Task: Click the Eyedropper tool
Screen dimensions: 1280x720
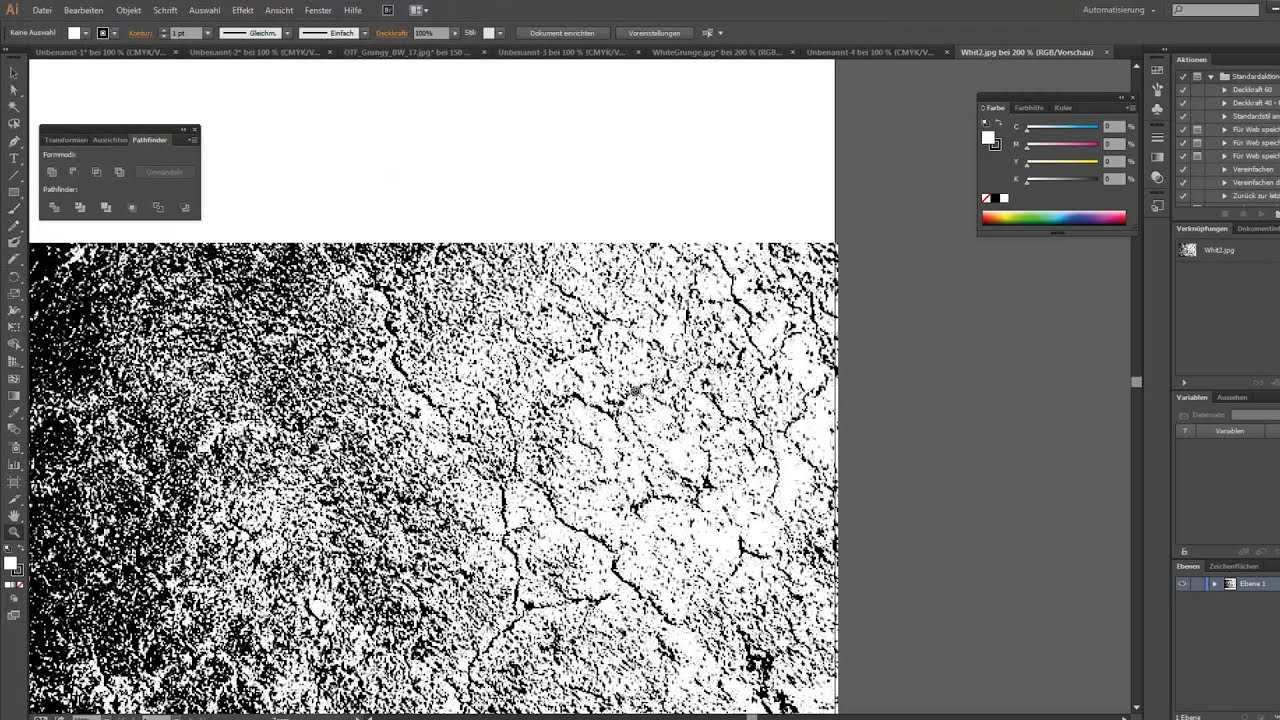Action: 14,412
